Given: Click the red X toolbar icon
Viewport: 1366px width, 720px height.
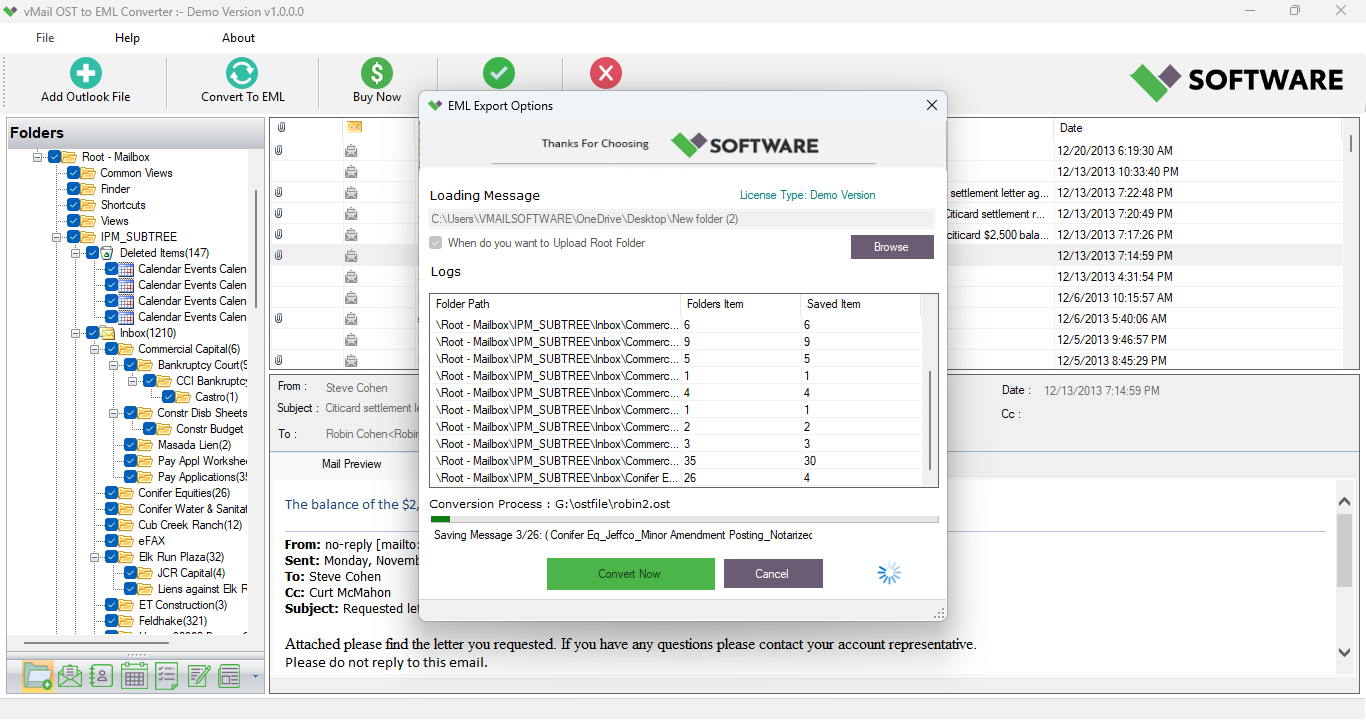Looking at the screenshot, I should point(606,73).
